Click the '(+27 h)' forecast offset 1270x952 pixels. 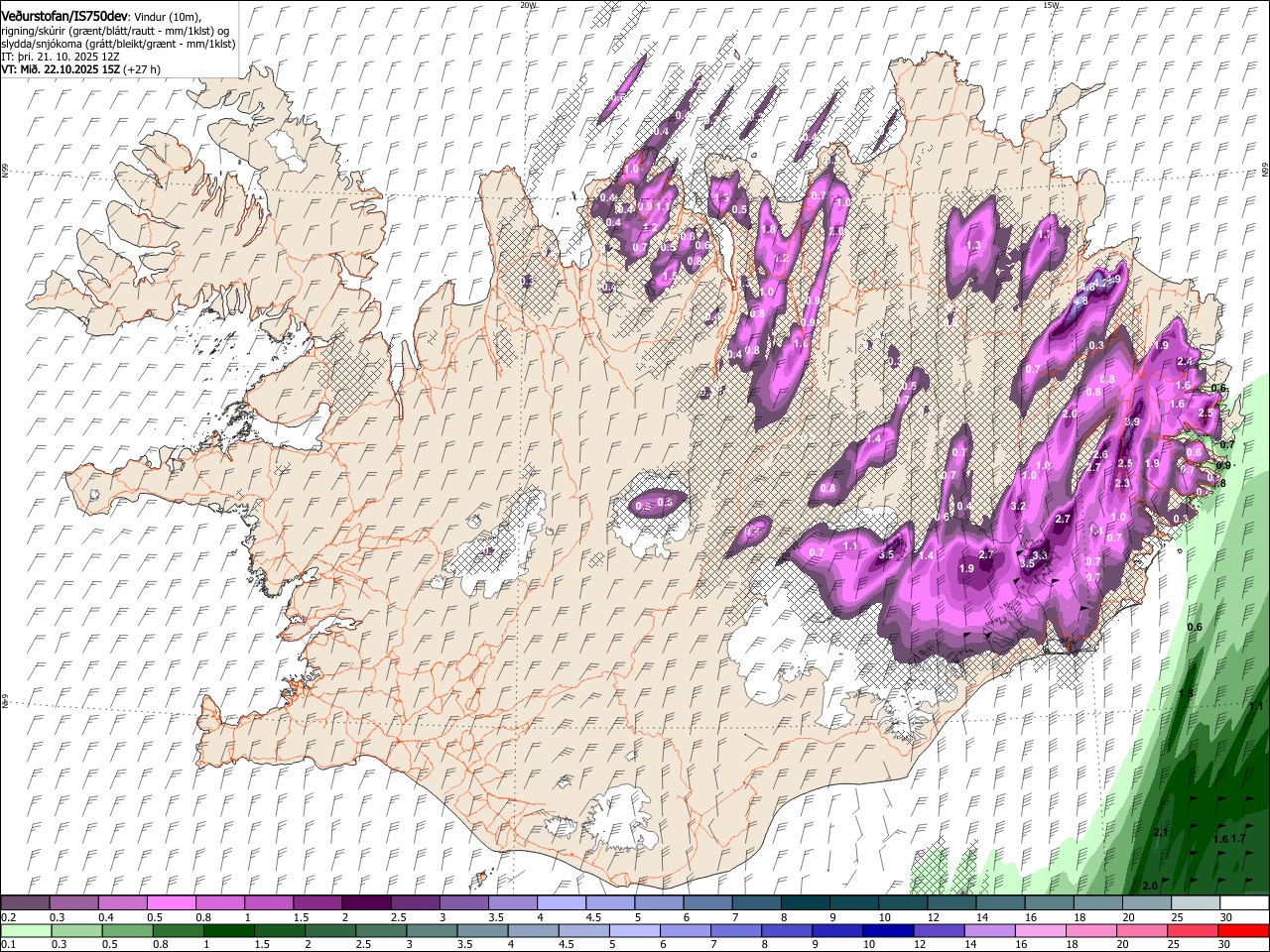(143, 70)
